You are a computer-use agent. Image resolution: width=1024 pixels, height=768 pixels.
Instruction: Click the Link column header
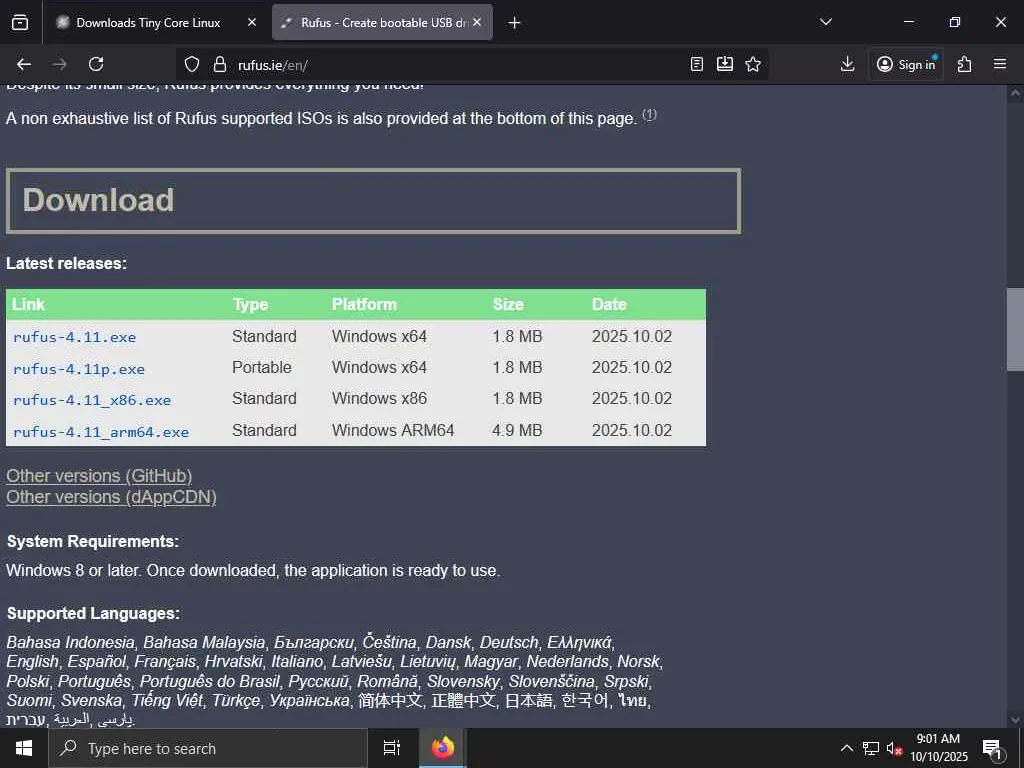[29, 304]
